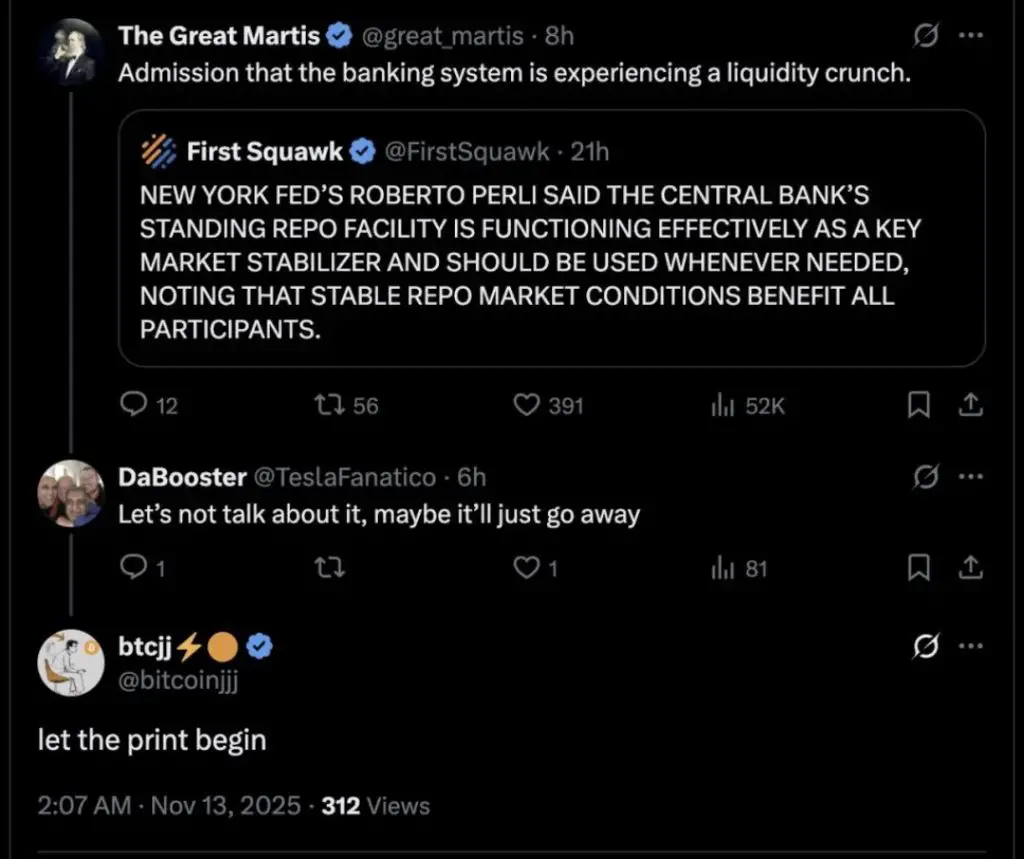Reply to DaBooster's comment
Viewport: 1024px width, 859px height.
coord(134,568)
